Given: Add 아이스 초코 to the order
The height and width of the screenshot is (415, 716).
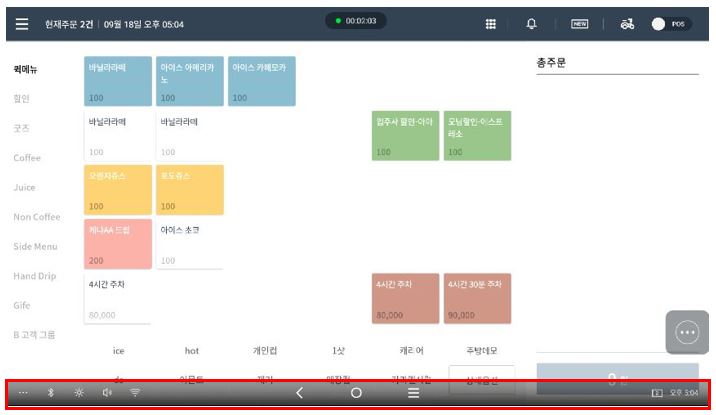Looking at the screenshot, I should point(190,244).
